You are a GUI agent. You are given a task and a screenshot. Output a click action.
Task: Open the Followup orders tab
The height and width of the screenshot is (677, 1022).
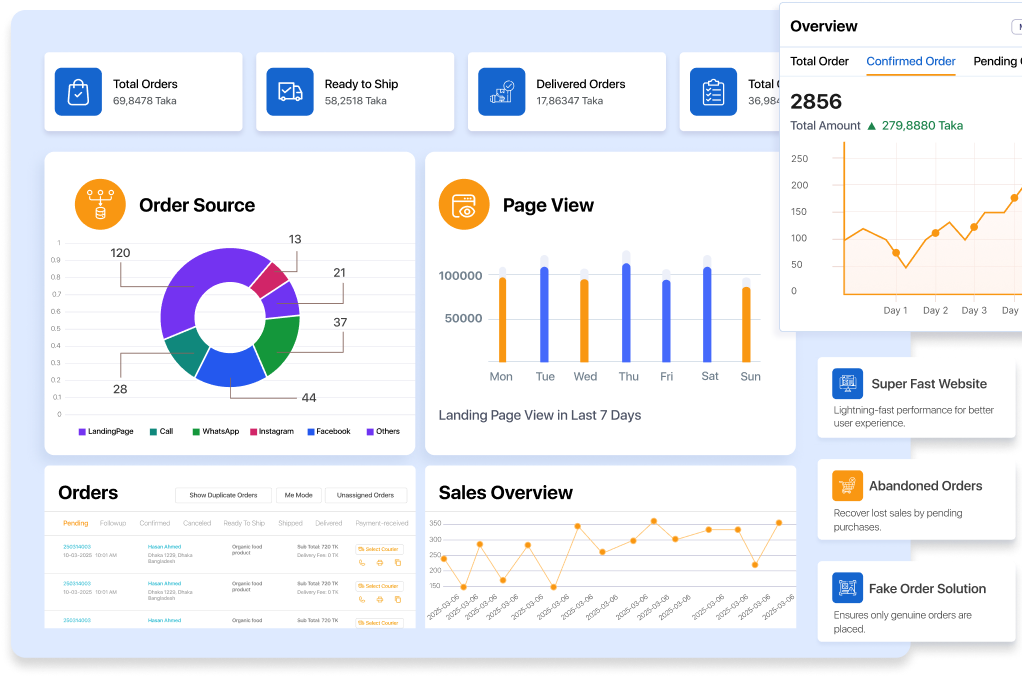coord(112,523)
